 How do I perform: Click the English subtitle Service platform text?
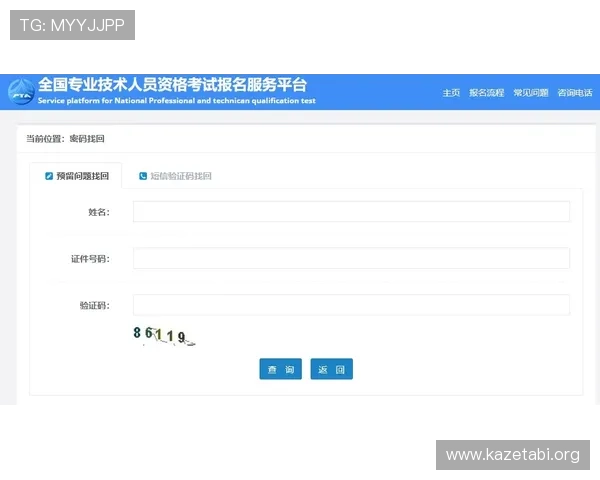(x=177, y=101)
